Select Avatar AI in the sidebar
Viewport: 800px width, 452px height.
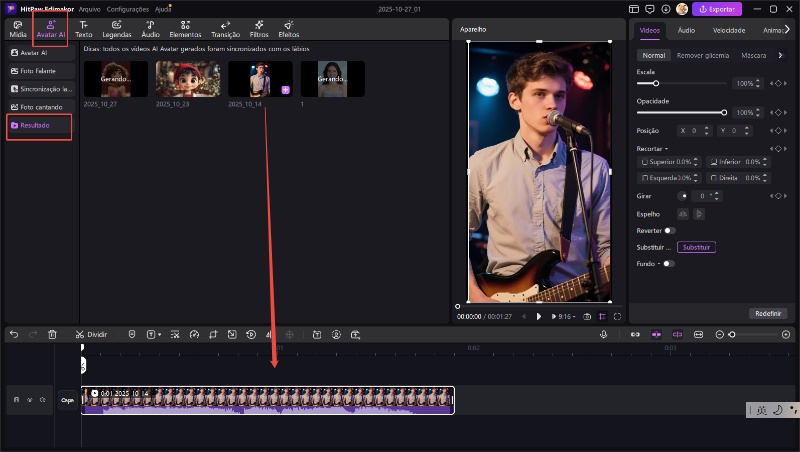pos(41,53)
